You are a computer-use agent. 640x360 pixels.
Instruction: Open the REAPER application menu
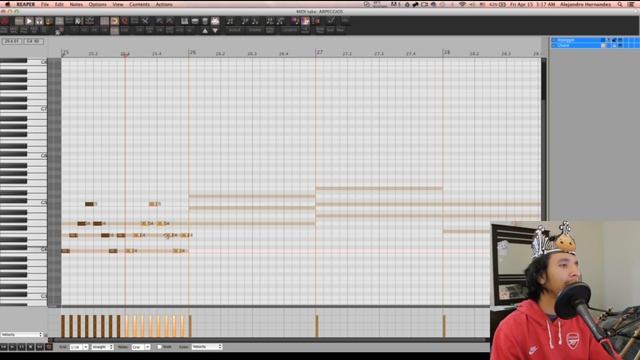pos(25,4)
